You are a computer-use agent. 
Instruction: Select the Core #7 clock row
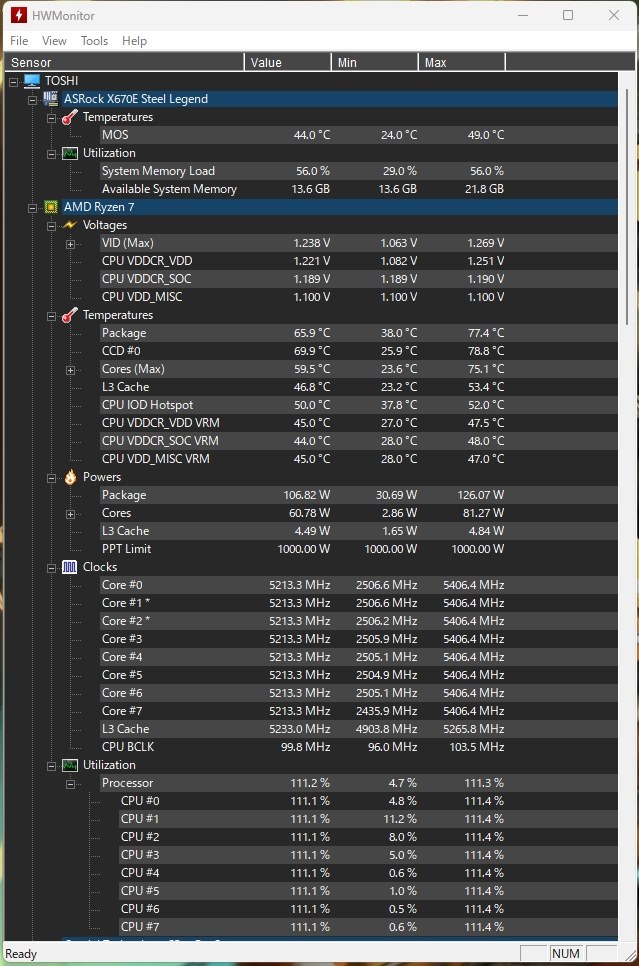point(359,711)
